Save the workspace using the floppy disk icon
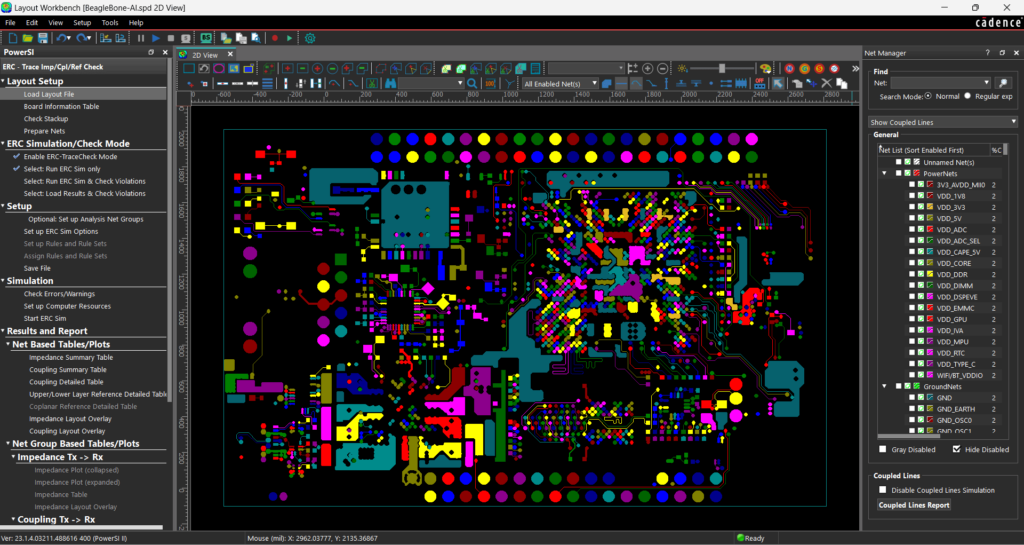Screen dimensions: 1024x545 pyautogui.click(x=42, y=39)
